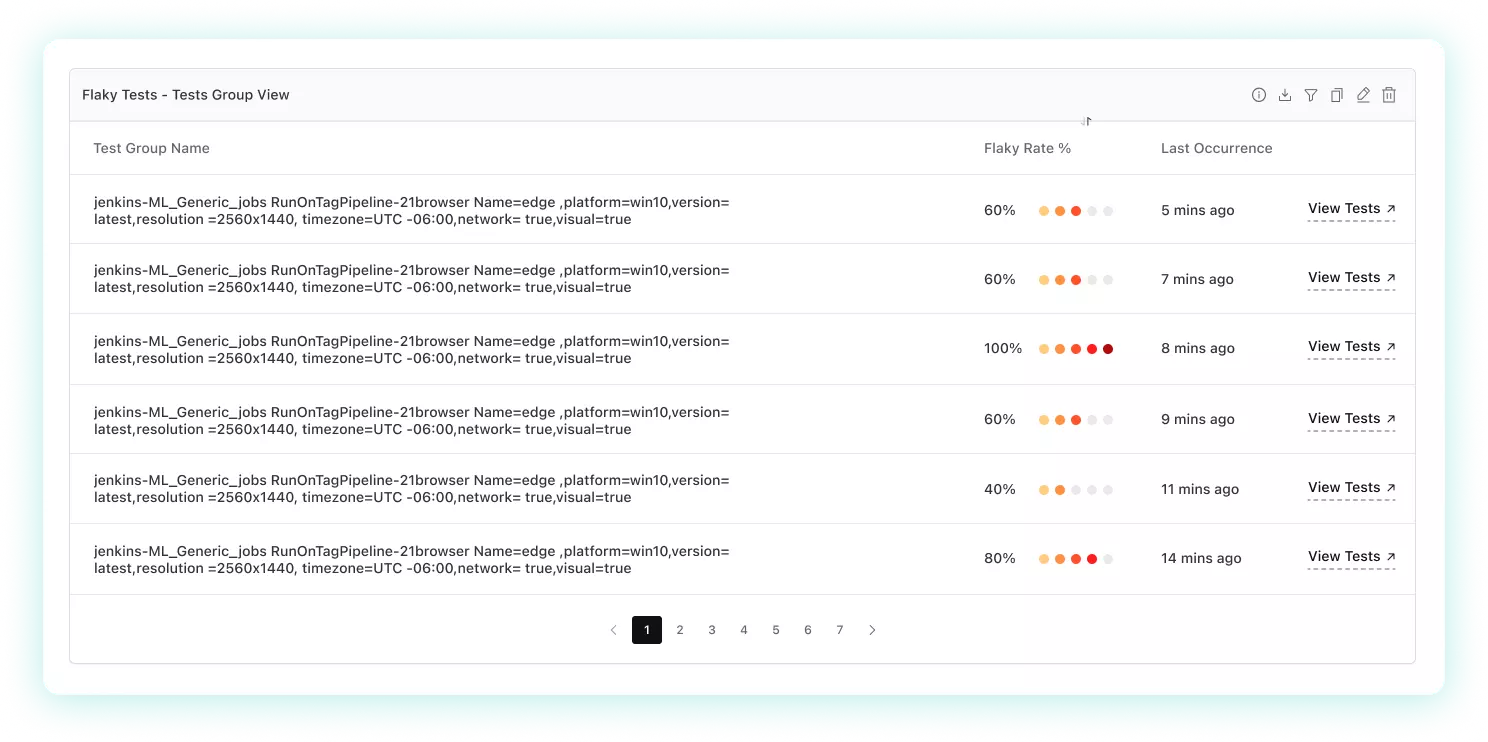Click the Last Occurrence column header
Image resolution: width=1488 pixels, height=742 pixels.
(1216, 148)
